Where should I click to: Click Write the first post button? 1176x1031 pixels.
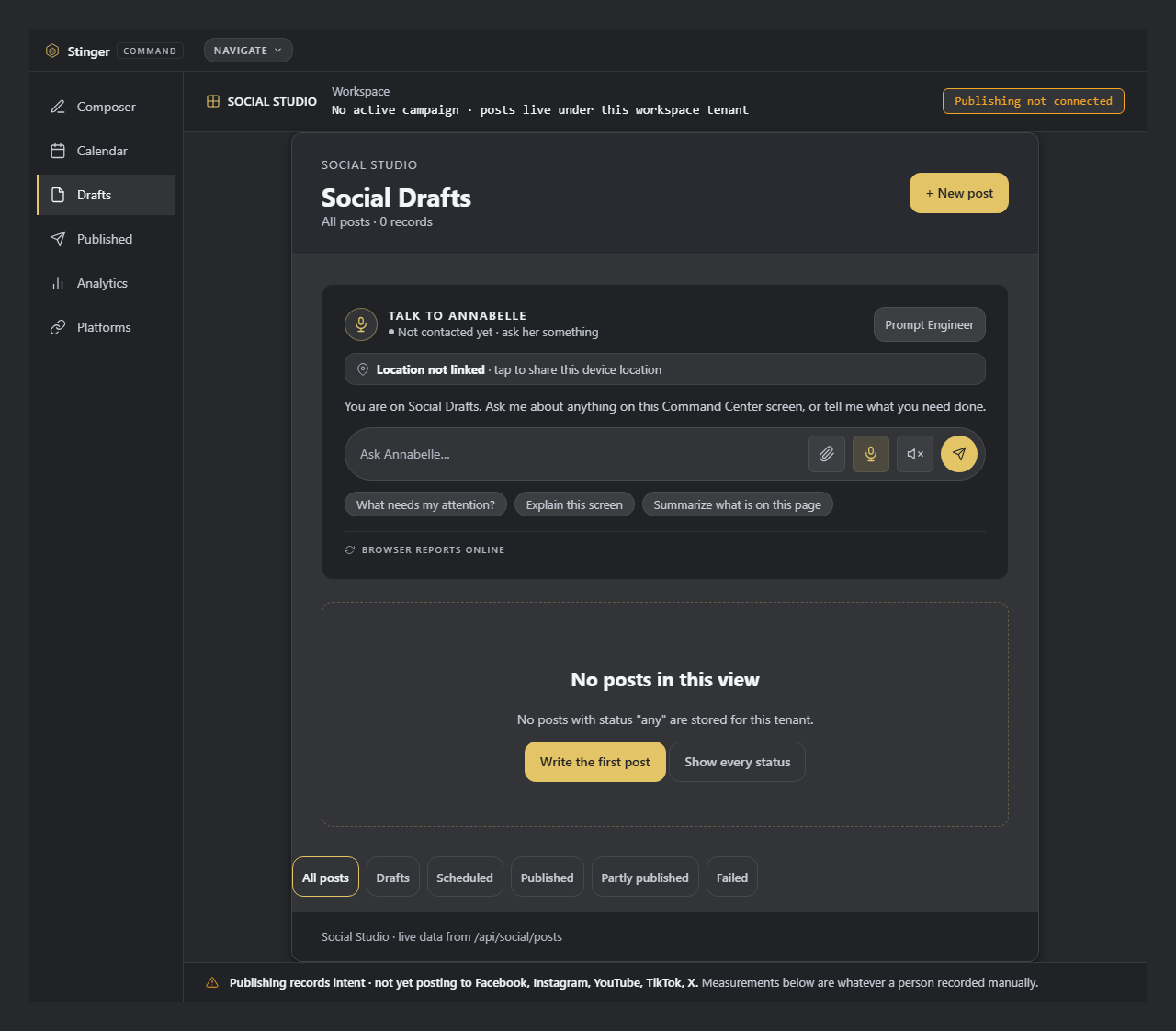[x=594, y=762]
